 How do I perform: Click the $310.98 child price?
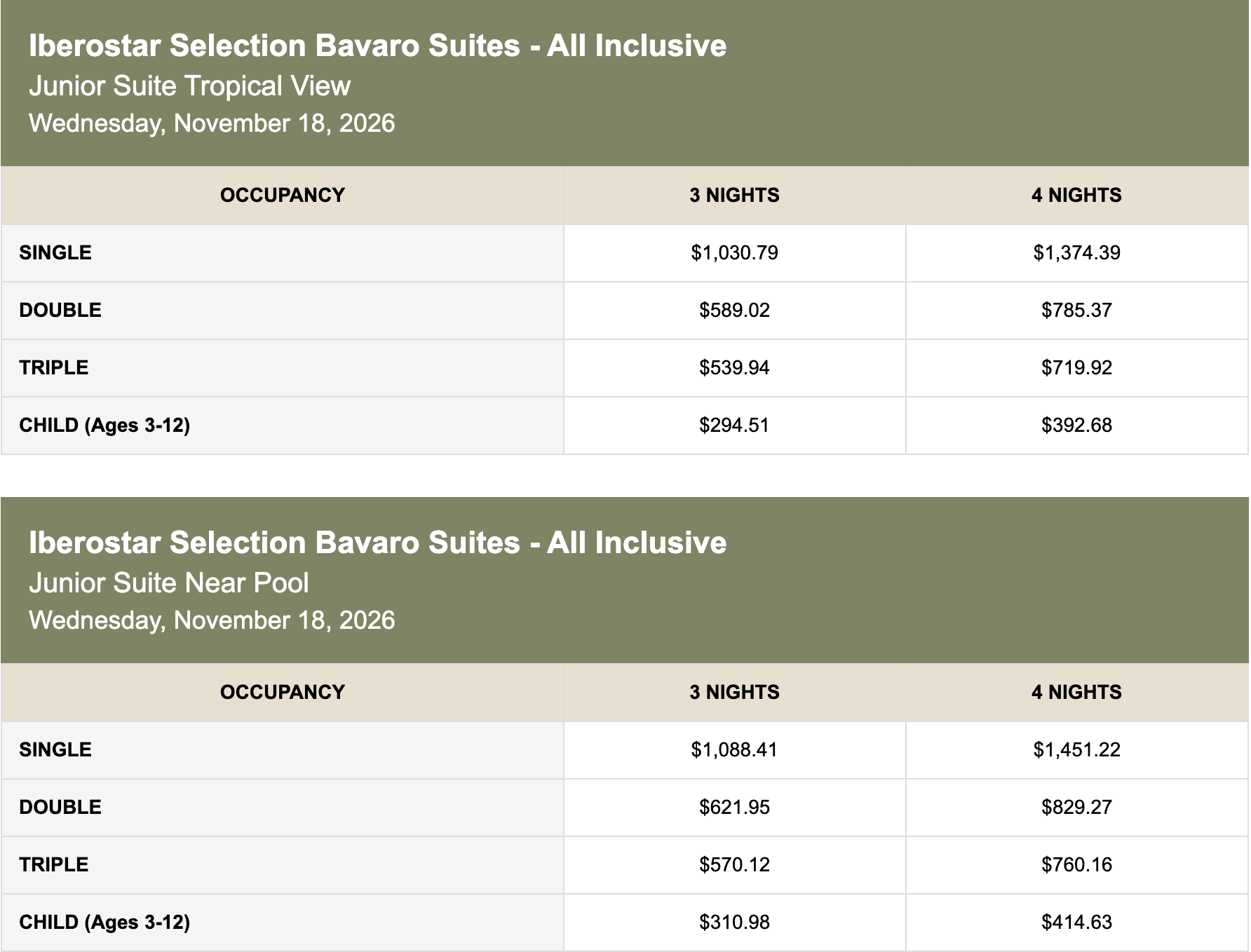tap(734, 922)
